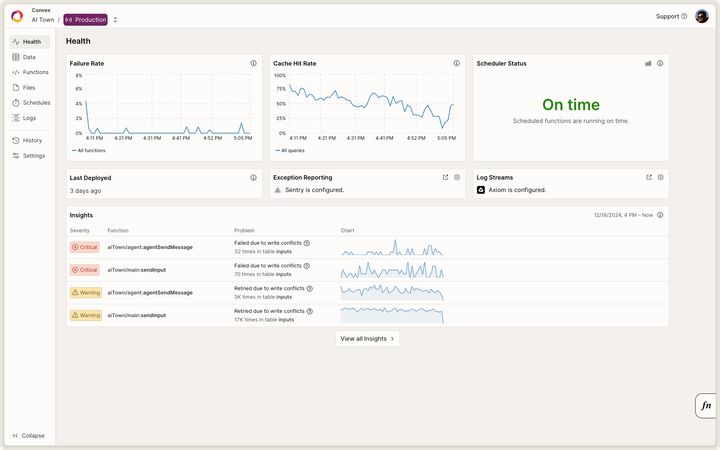Go to the Data page
The width and height of the screenshot is (720, 450).
(x=29, y=57)
